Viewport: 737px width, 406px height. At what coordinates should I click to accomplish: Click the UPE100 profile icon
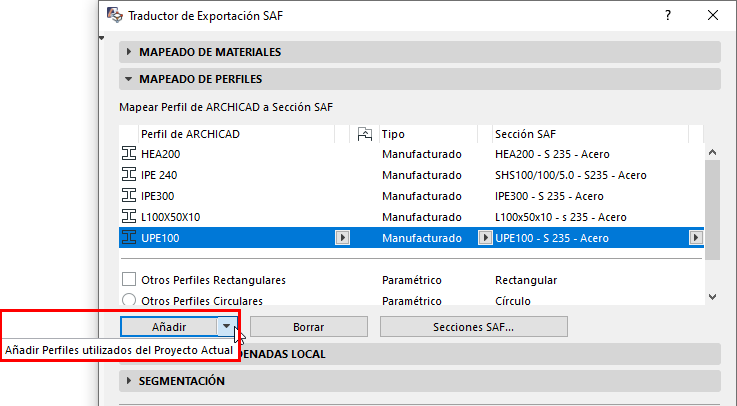[128, 238]
